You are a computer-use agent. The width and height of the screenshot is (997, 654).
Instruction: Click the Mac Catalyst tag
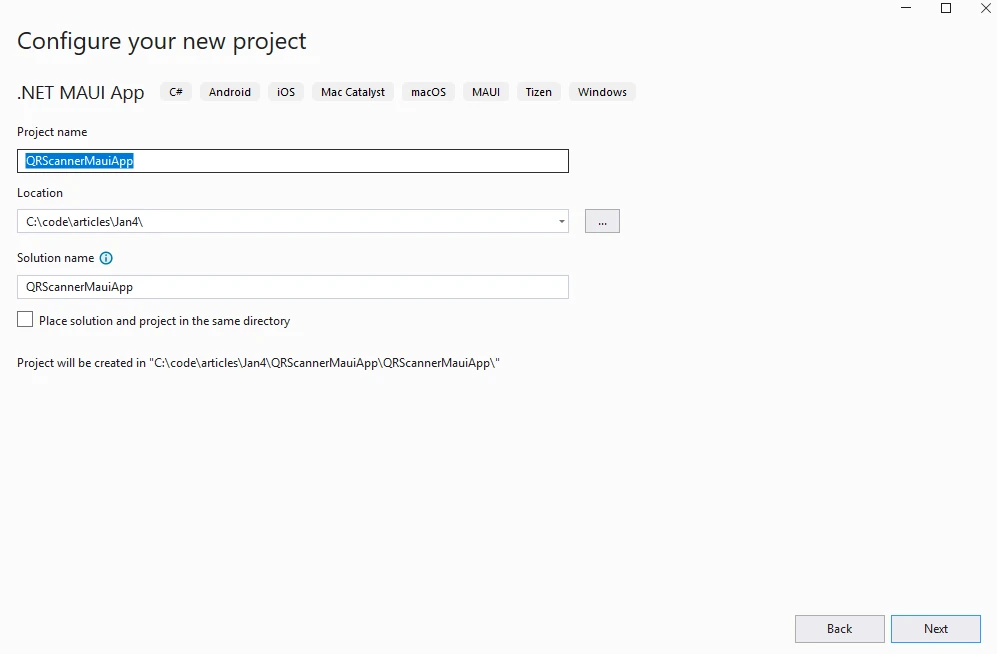coord(353,92)
